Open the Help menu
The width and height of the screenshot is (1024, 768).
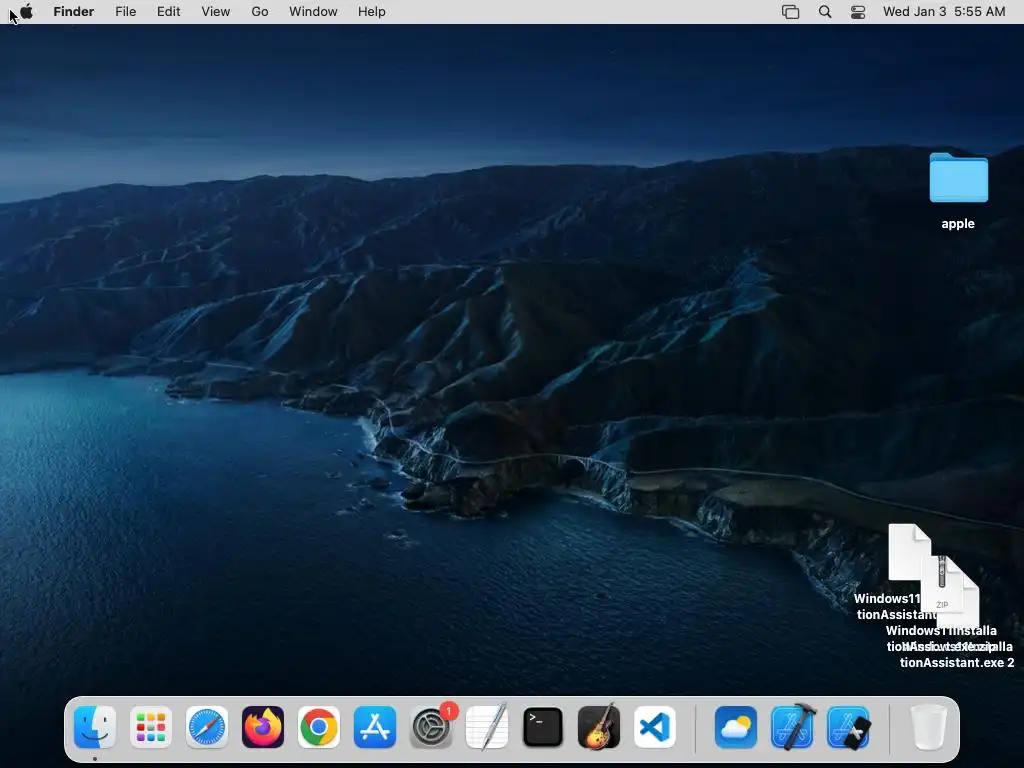pos(372,12)
